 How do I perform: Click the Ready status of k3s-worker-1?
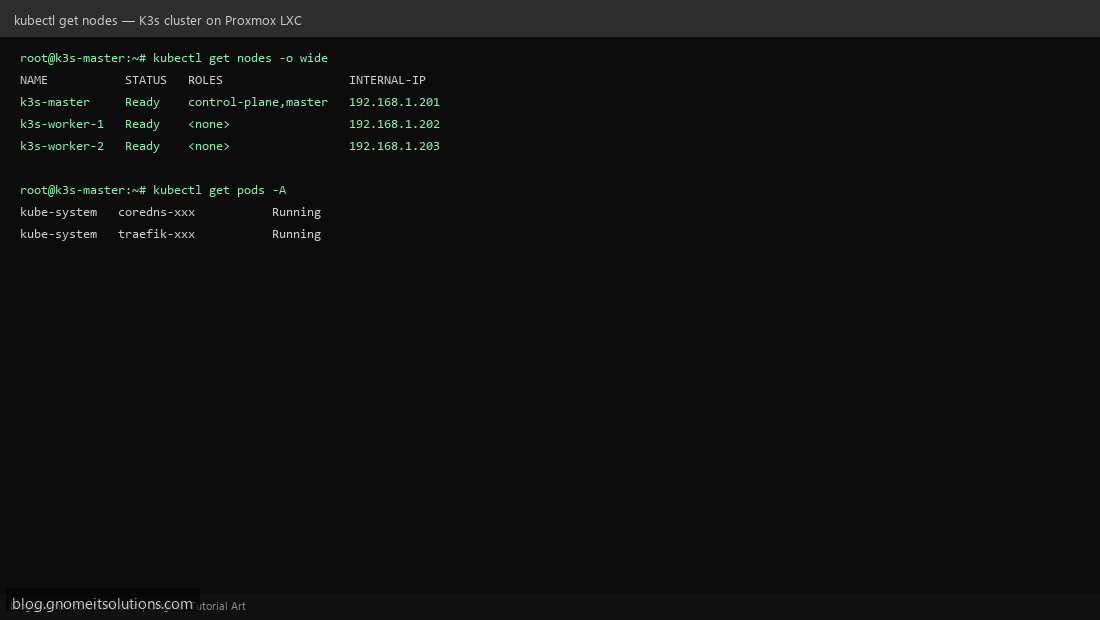coord(142,124)
